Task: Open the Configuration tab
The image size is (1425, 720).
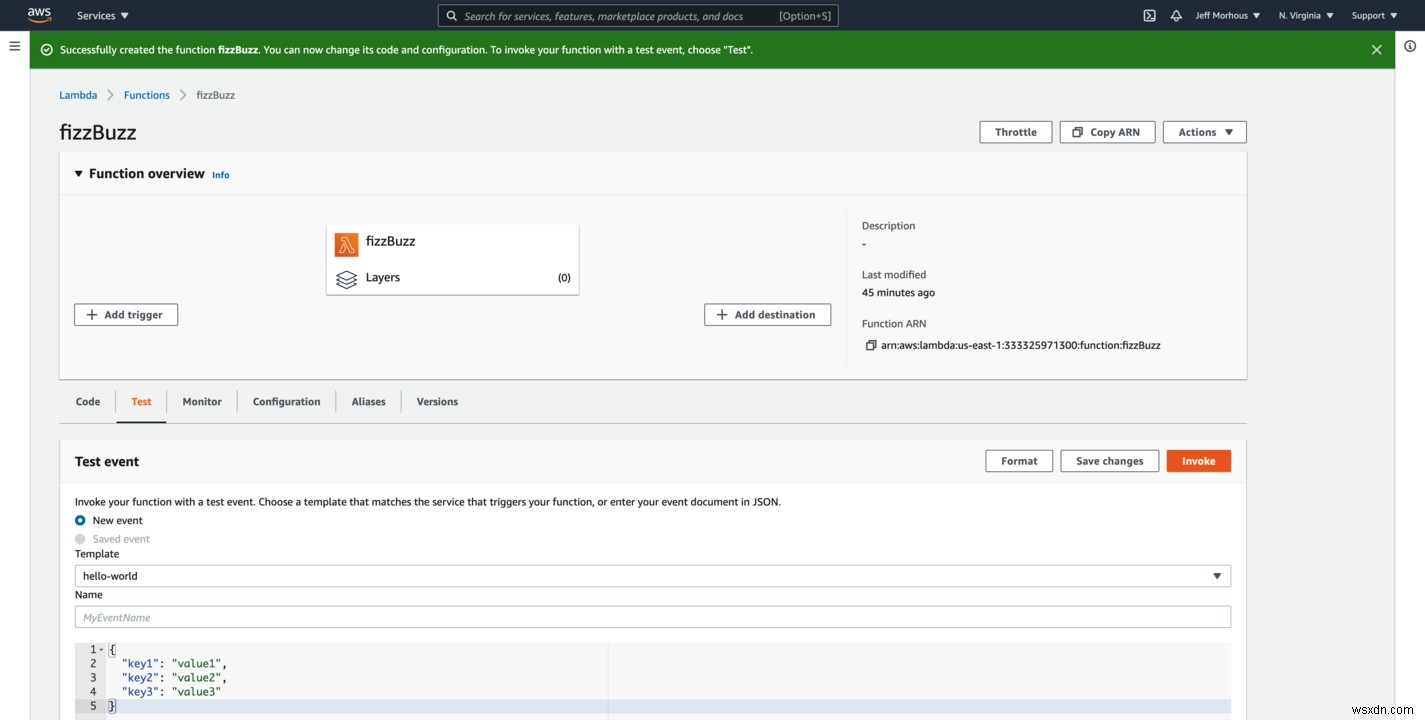Action: point(286,401)
